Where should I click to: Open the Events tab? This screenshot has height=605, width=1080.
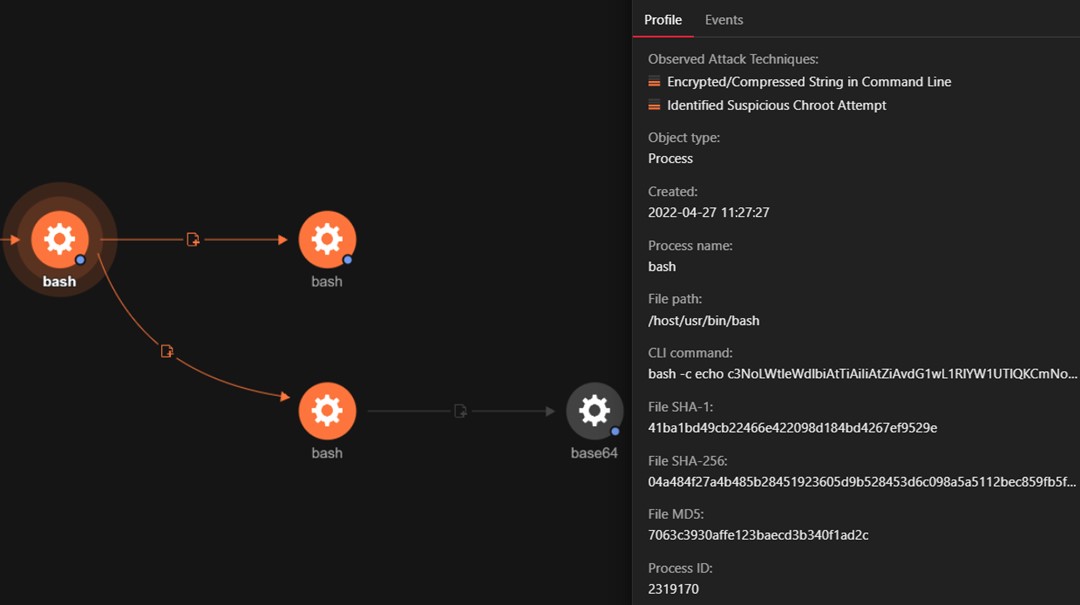point(724,20)
